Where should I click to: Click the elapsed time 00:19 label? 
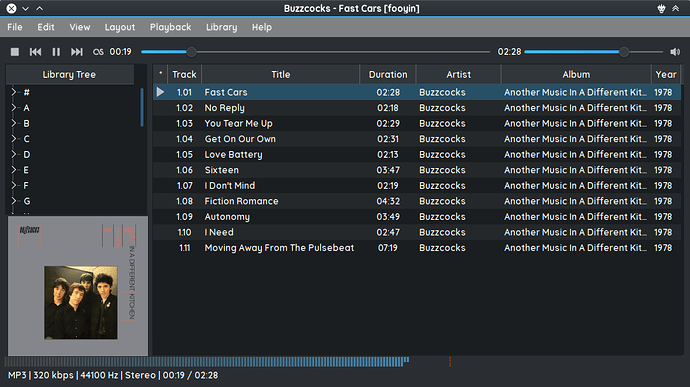[121, 52]
